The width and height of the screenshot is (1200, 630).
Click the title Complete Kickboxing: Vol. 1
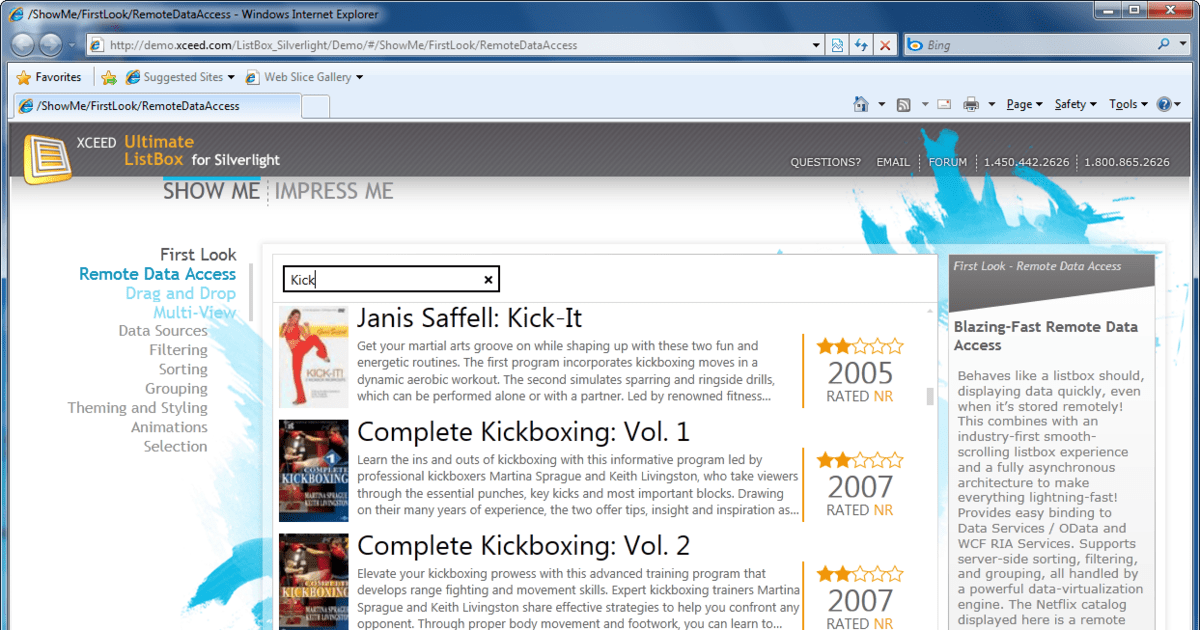tap(523, 432)
